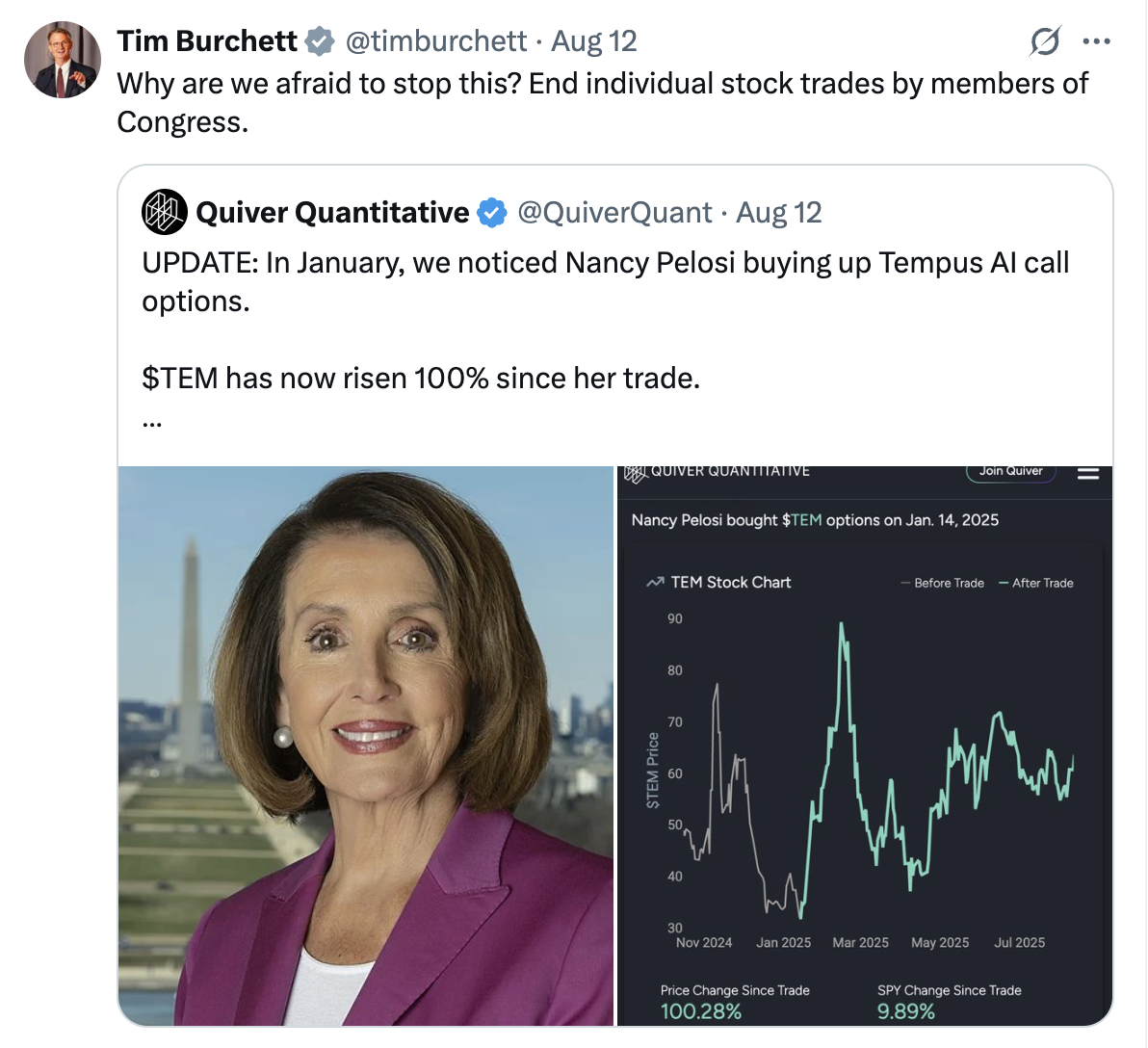This screenshot has height=1048, width=1148.
Task: Click the Quiver Quantitative logo avatar
Action: click(164, 212)
